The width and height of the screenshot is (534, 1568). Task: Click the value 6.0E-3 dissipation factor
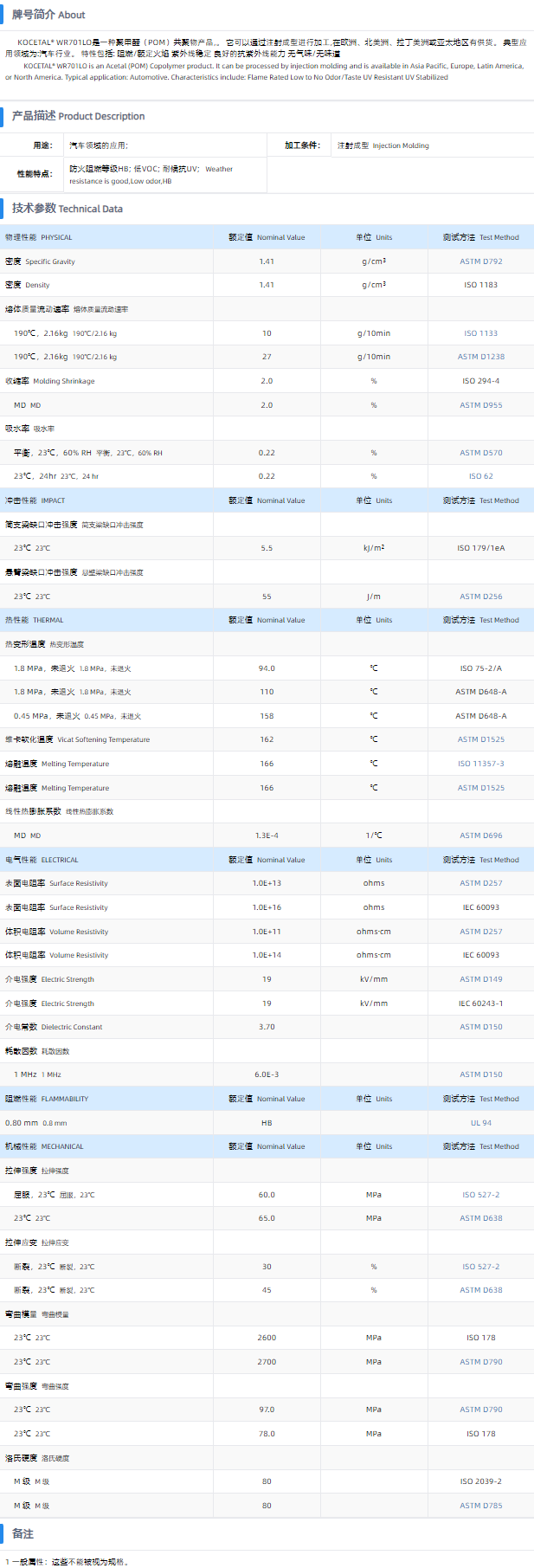click(x=267, y=1074)
